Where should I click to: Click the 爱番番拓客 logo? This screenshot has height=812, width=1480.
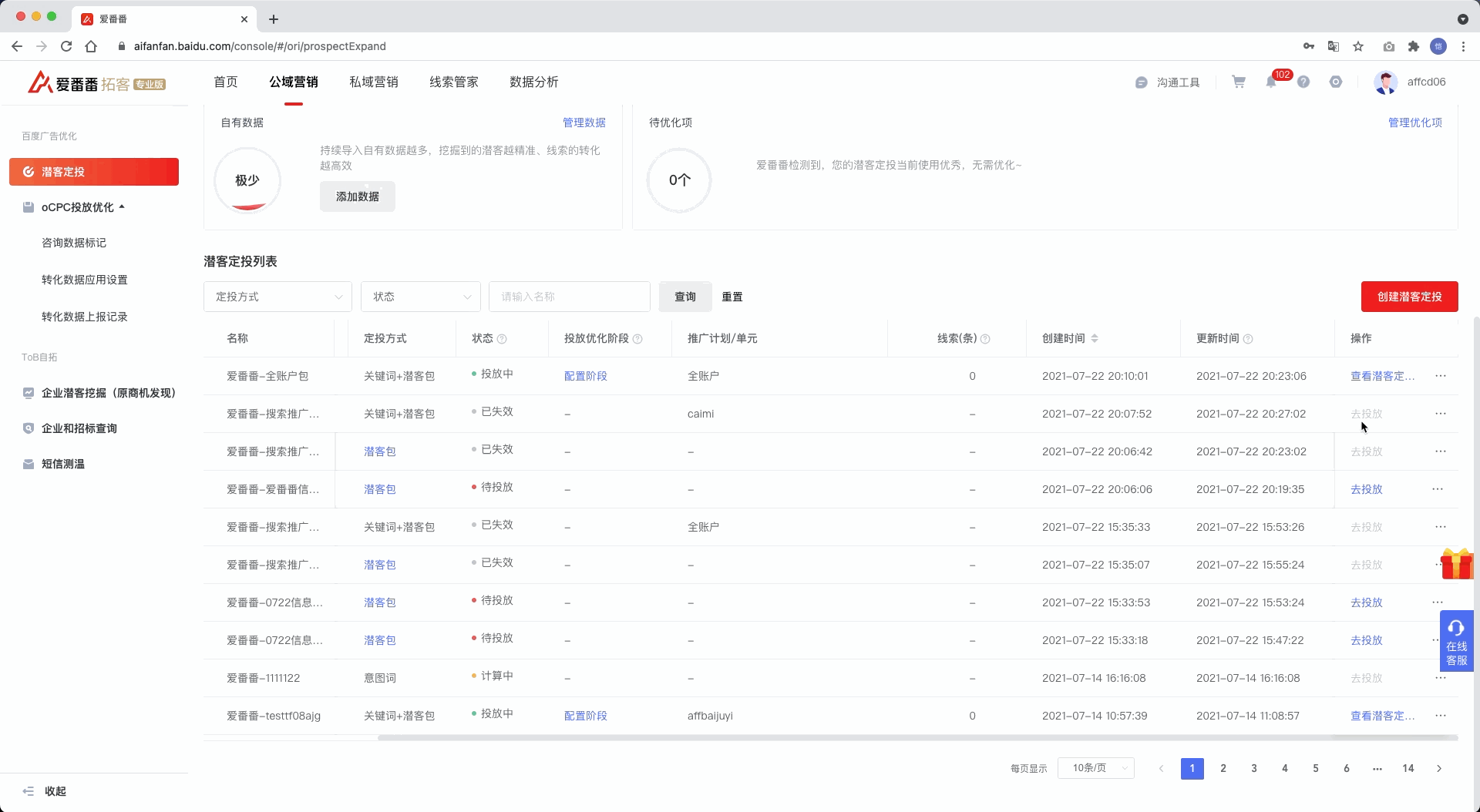[96, 82]
